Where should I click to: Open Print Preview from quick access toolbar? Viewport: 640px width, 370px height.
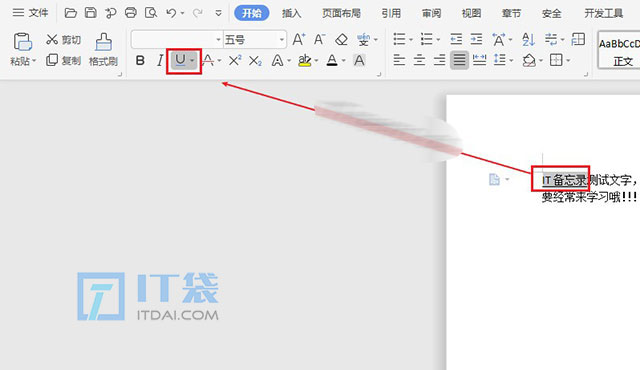151,13
